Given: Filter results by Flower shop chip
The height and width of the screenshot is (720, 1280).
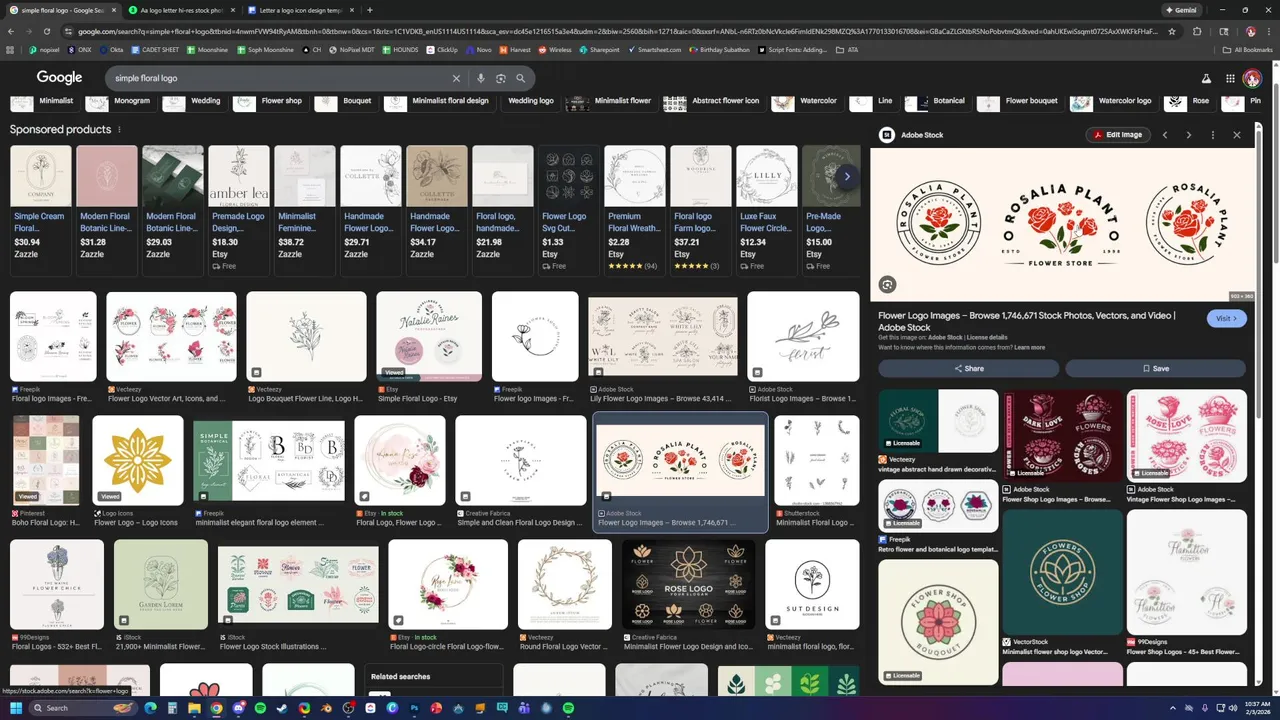Looking at the screenshot, I should (270, 101).
